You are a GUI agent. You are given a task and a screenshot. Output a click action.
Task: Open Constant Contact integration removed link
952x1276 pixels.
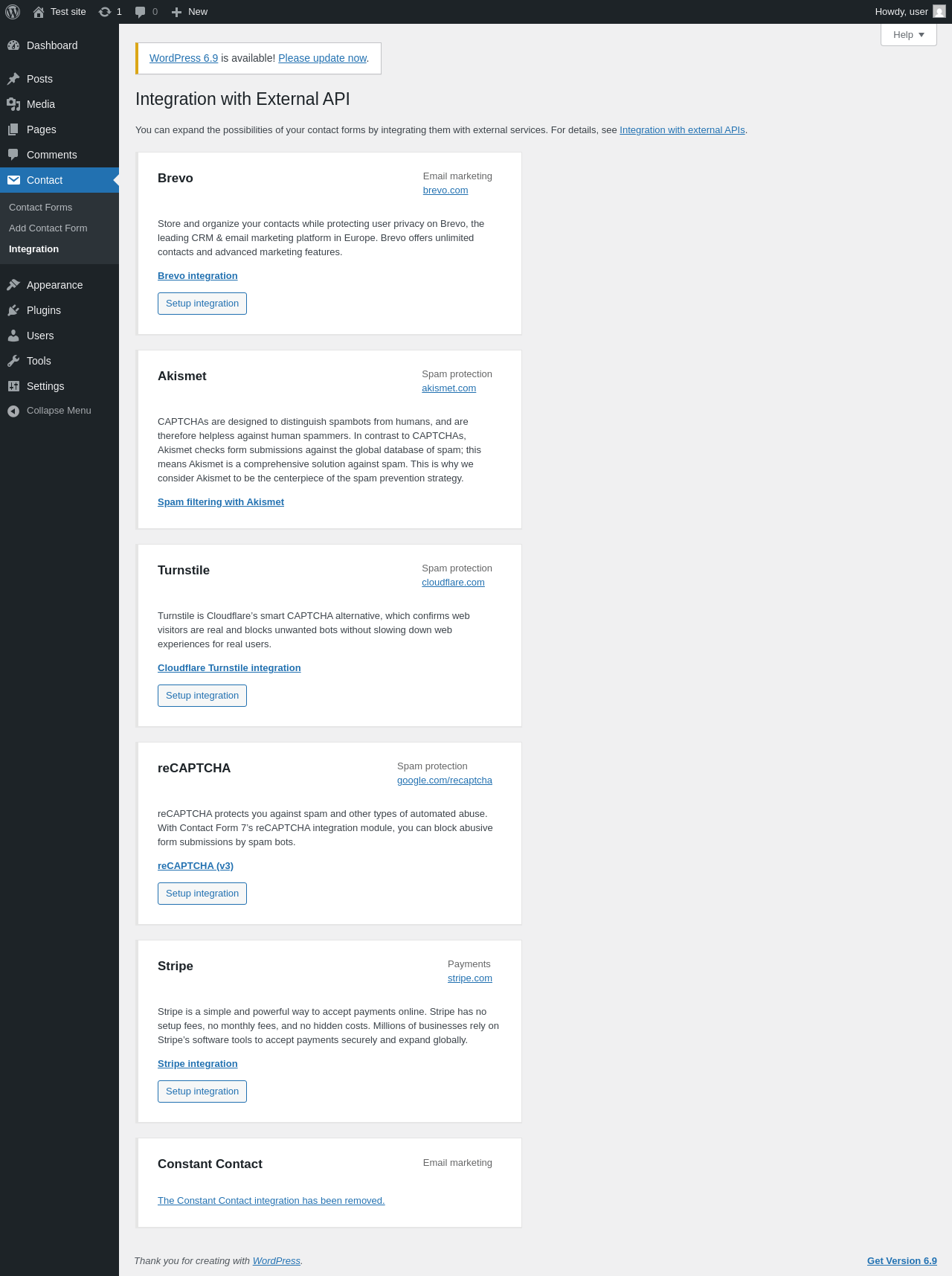271,1201
